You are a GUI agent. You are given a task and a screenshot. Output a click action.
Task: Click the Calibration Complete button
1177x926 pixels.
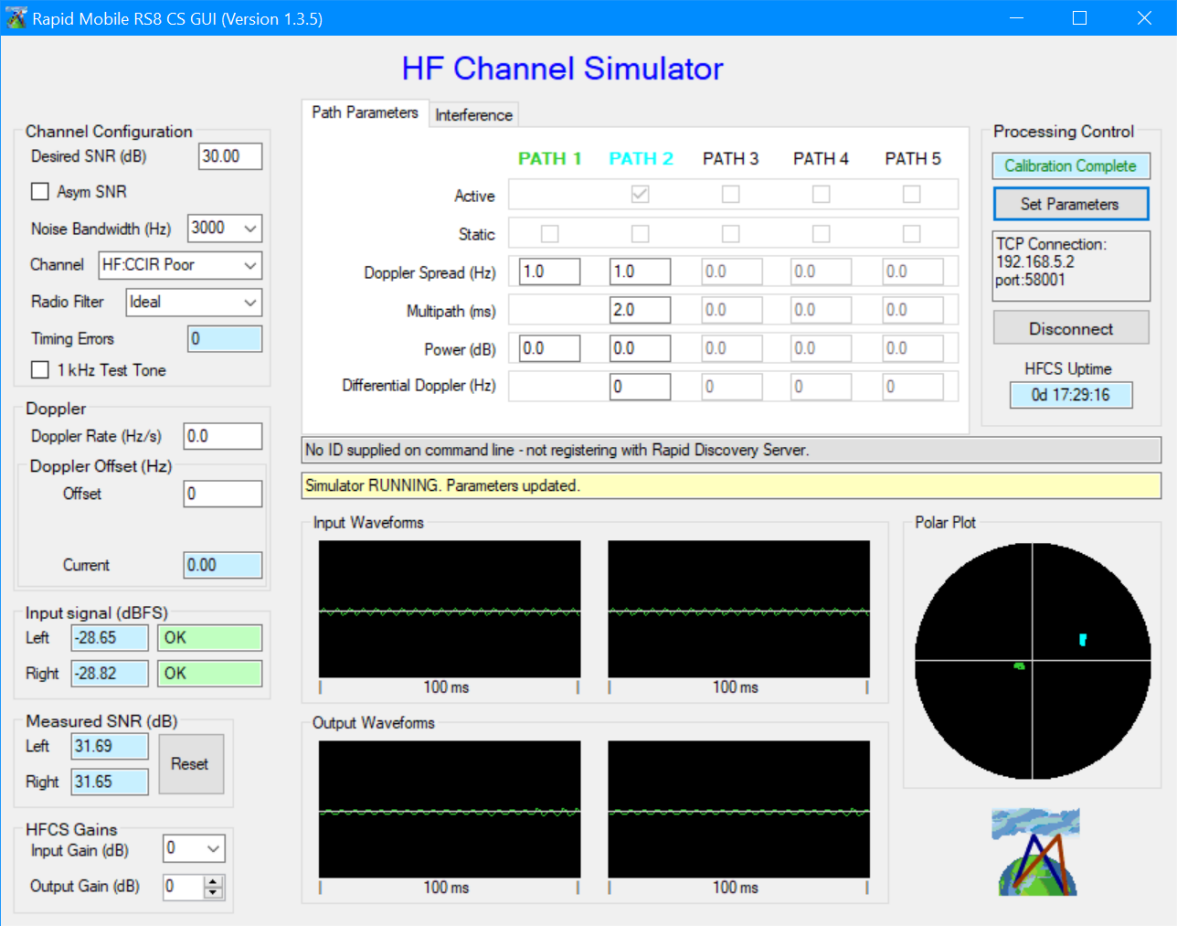(x=1070, y=166)
